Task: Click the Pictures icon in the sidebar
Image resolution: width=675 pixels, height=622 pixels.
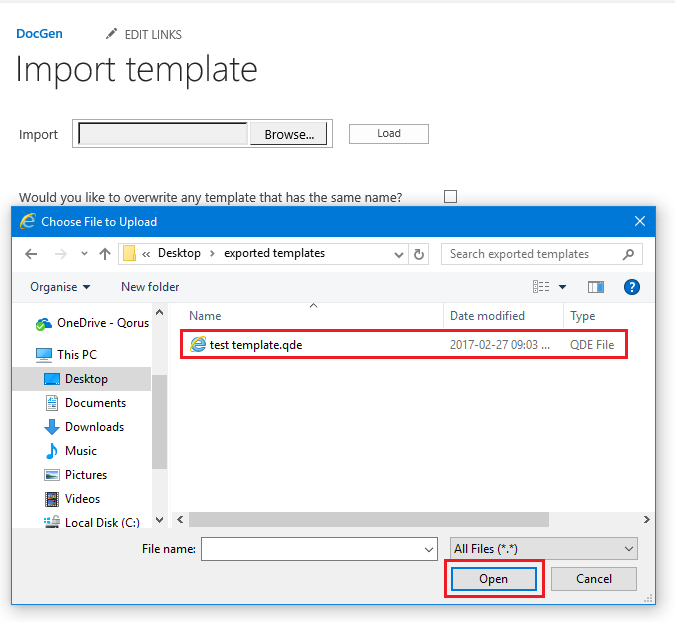Action: [52, 475]
